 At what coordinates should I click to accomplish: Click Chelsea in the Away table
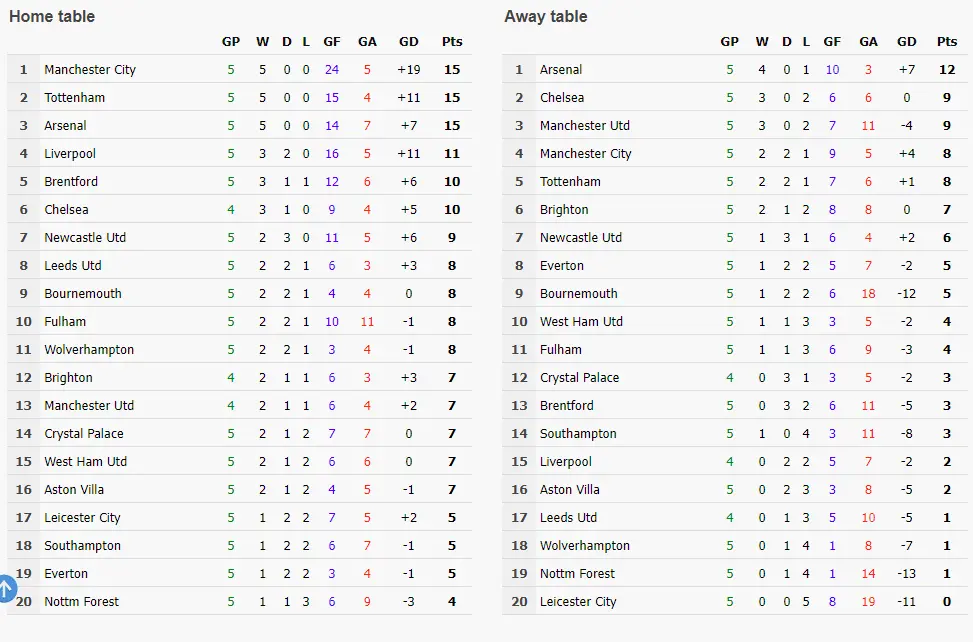coord(562,98)
